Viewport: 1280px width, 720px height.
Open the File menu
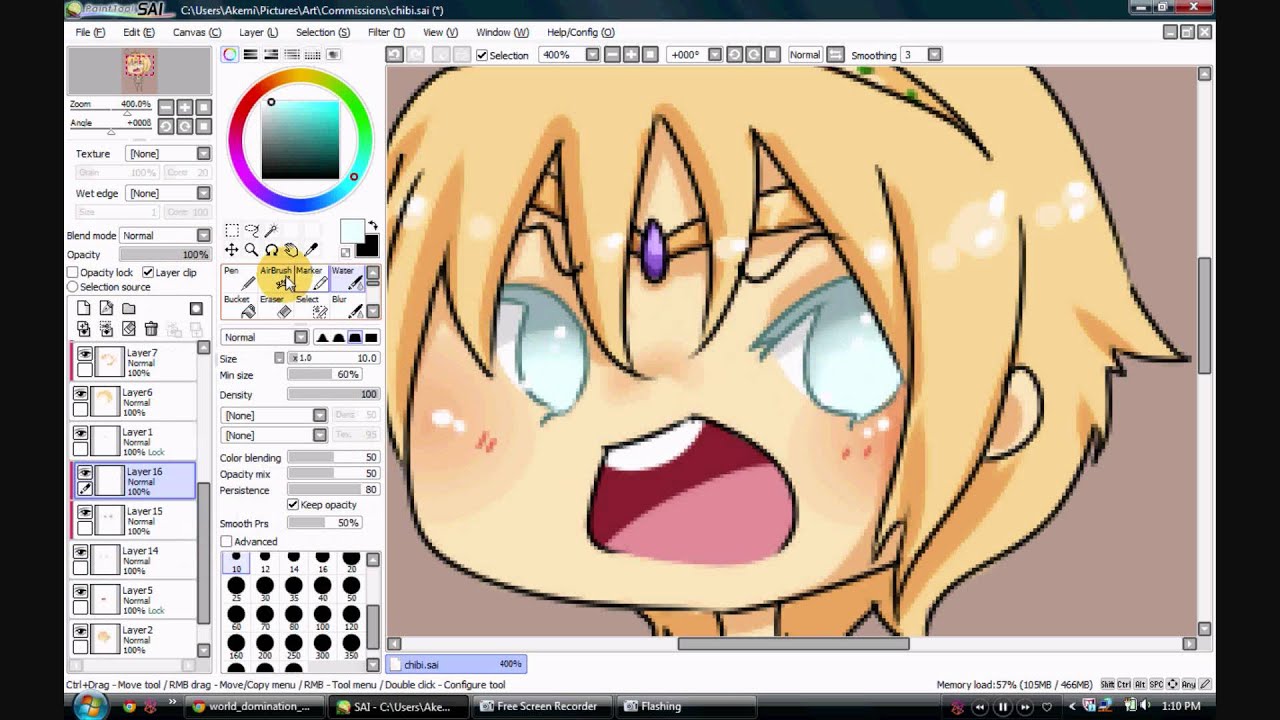(x=90, y=32)
